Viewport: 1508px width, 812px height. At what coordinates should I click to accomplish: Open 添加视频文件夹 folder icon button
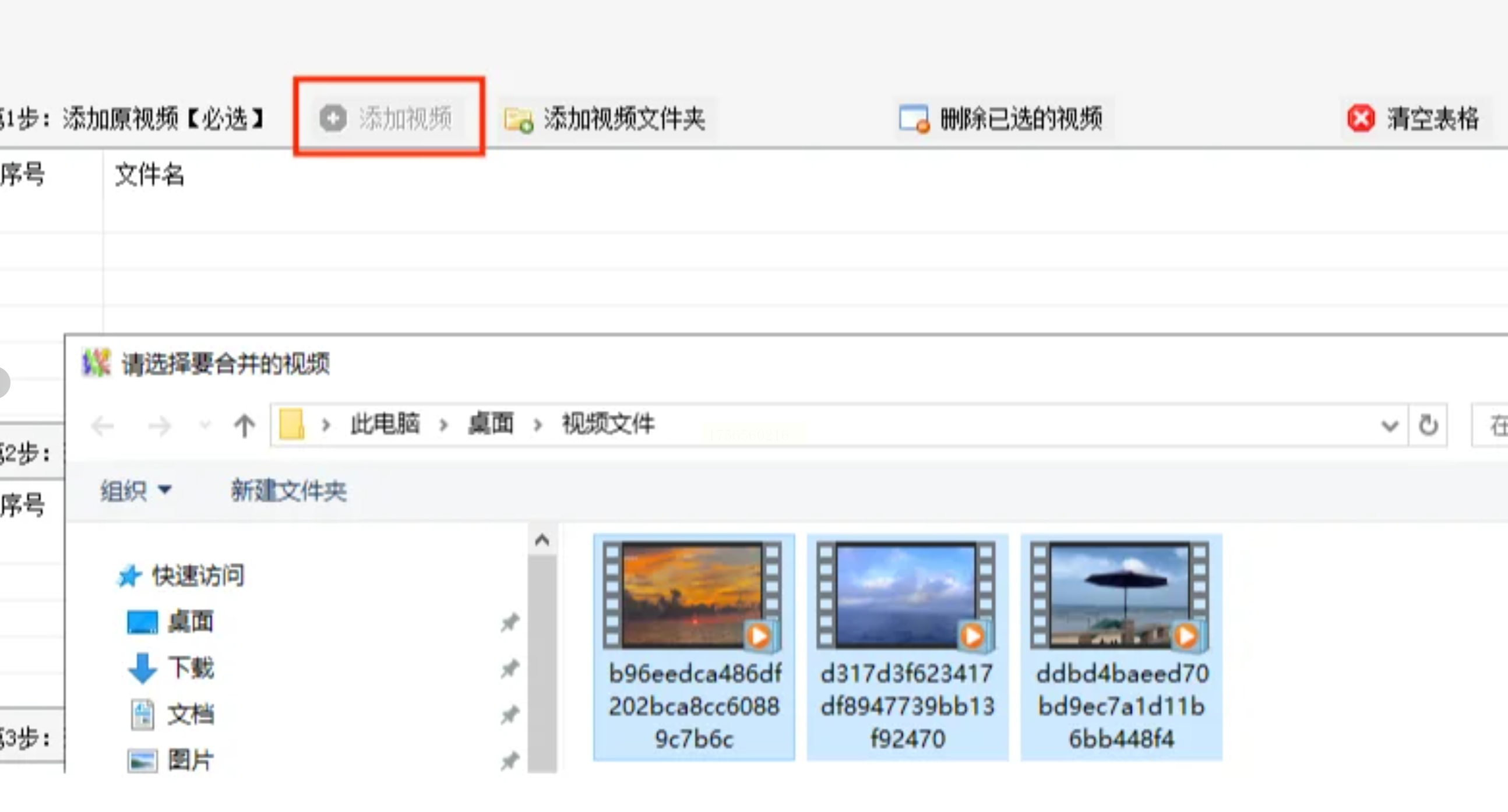[519, 119]
